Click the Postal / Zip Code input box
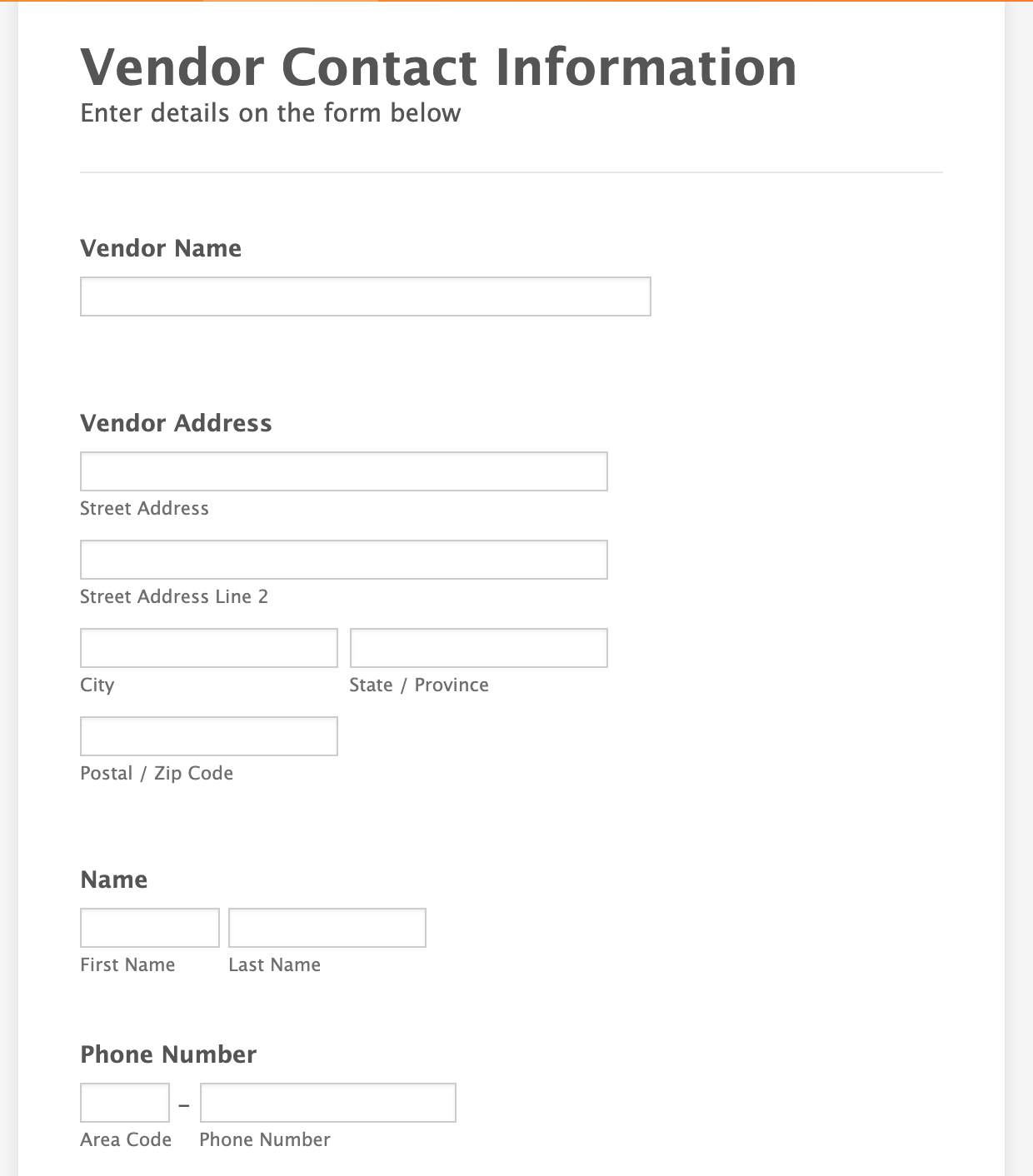This screenshot has height=1176, width=1033. [208, 736]
